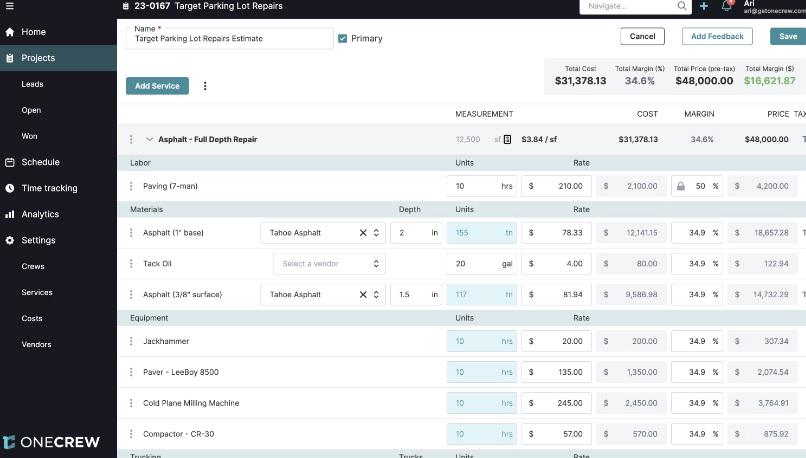Click the Add Service button

157,86
